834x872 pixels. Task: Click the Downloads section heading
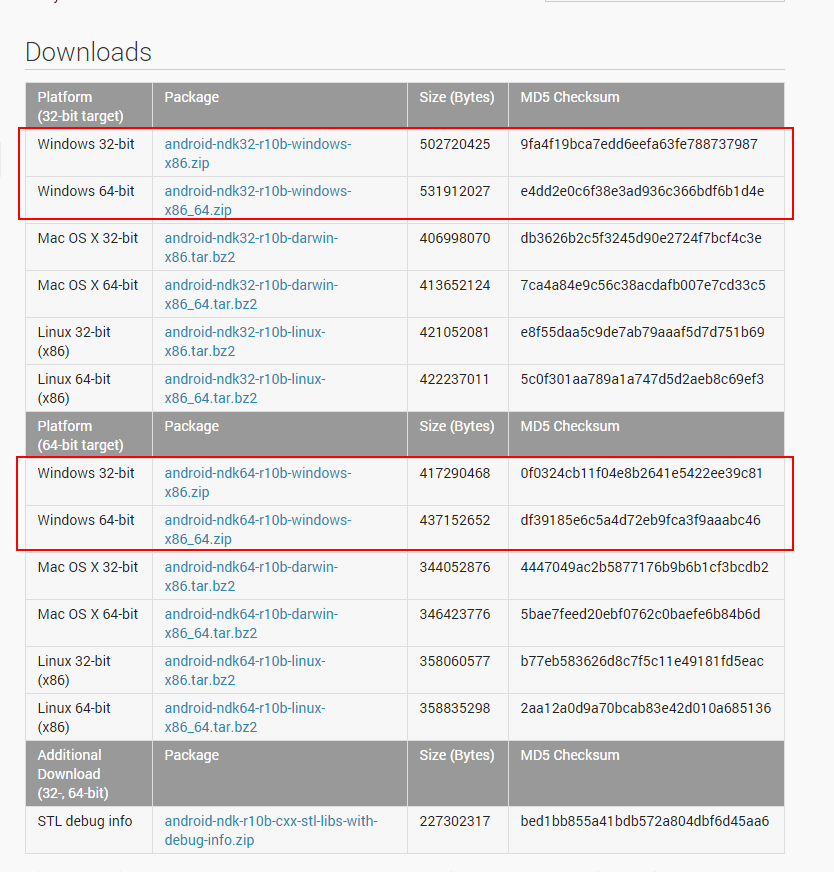tap(88, 52)
